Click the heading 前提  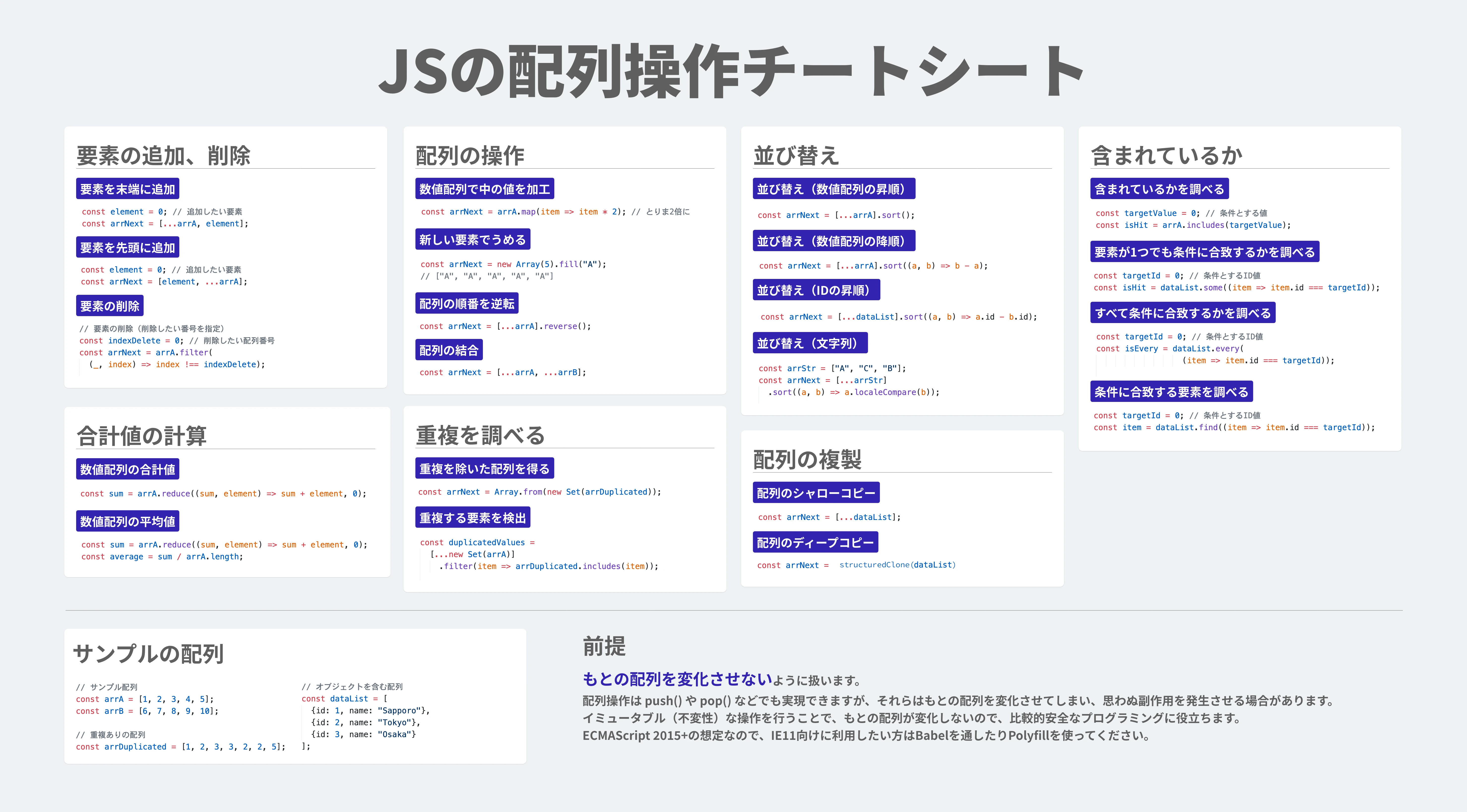(x=604, y=647)
